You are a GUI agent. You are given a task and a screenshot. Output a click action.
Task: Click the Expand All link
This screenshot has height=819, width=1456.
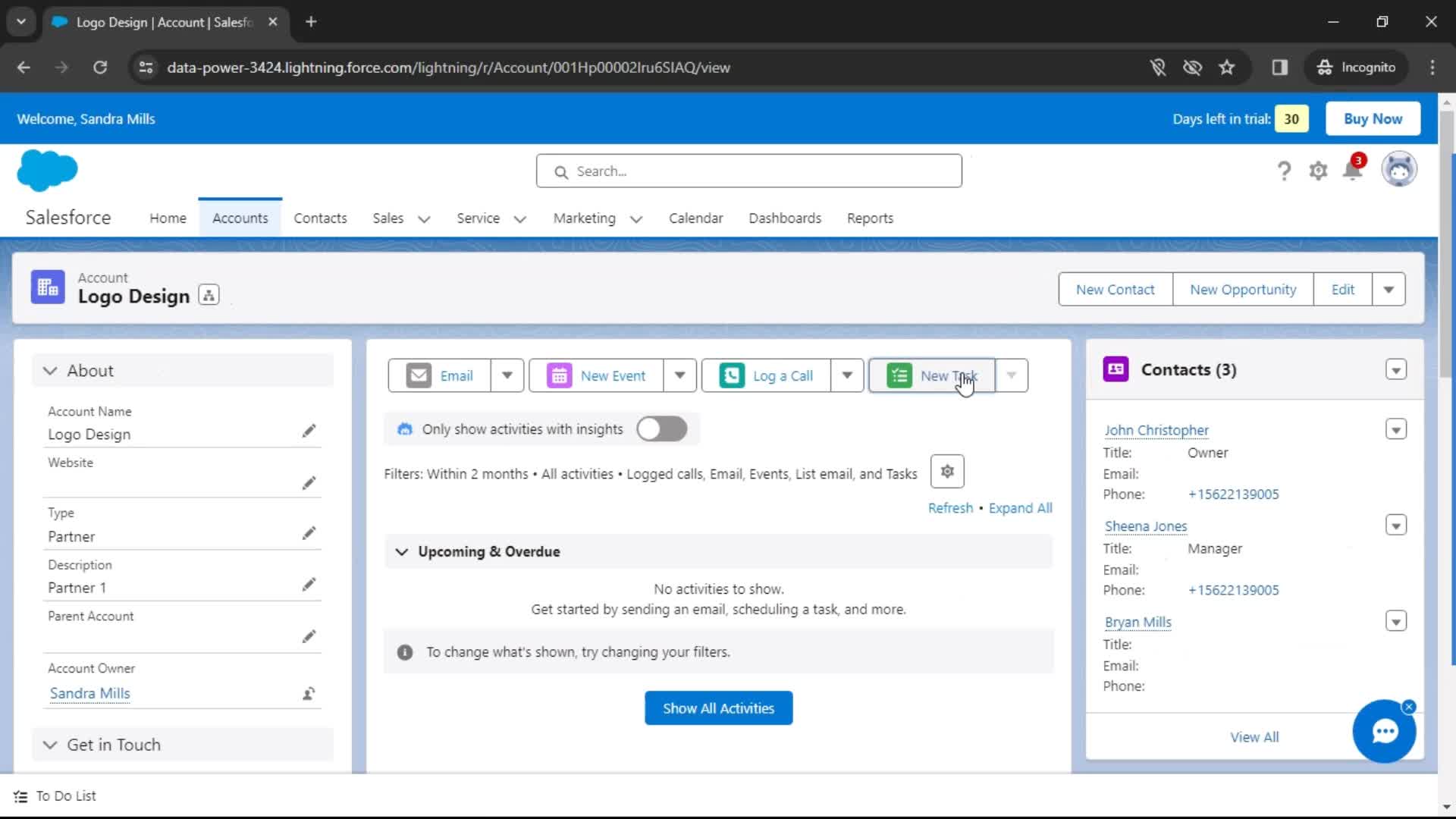click(x=1020, y=508)
